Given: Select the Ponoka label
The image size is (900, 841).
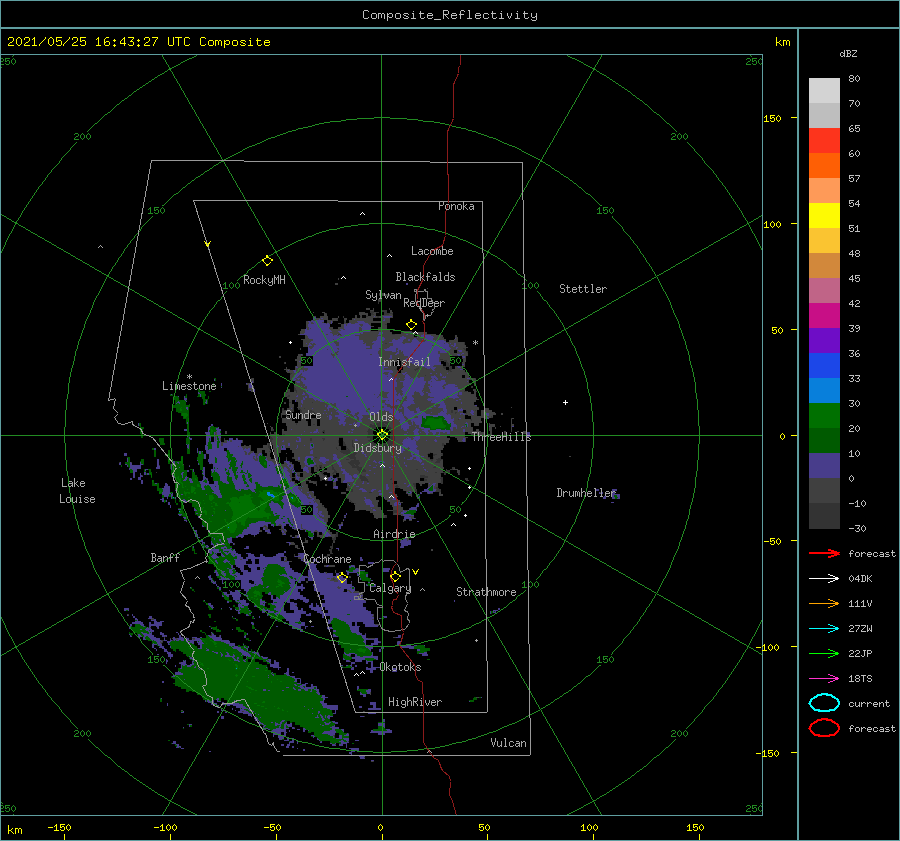Looking at the screenshot, I should (x=456, y=206).
